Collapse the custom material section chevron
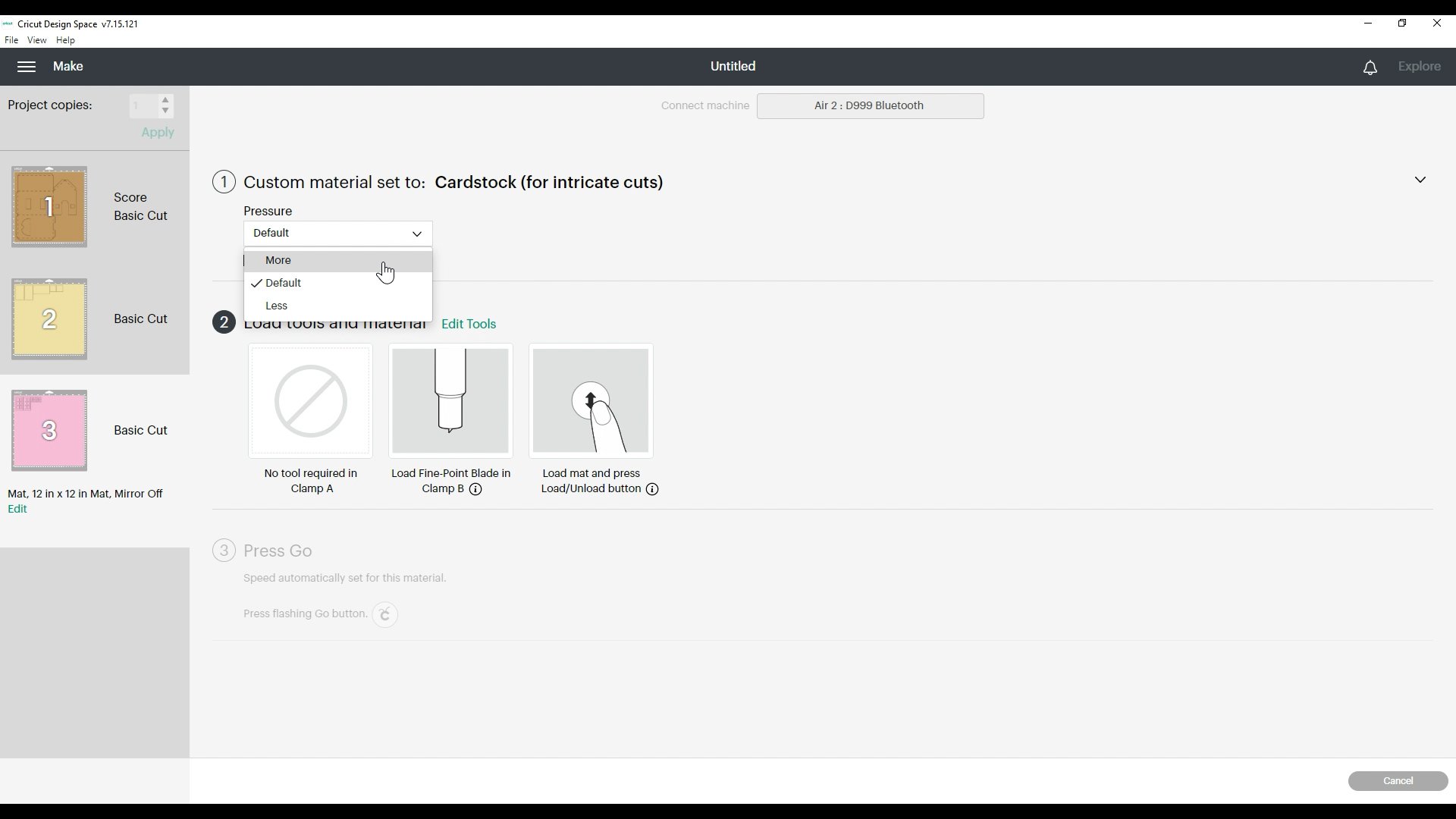The height and width of the screenshot is (819, 1456). point(1420,180)
